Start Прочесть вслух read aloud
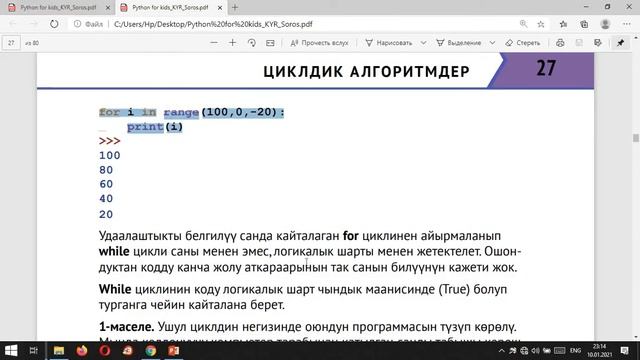Screen dimensions: 640x360 [x=319, y=43]
